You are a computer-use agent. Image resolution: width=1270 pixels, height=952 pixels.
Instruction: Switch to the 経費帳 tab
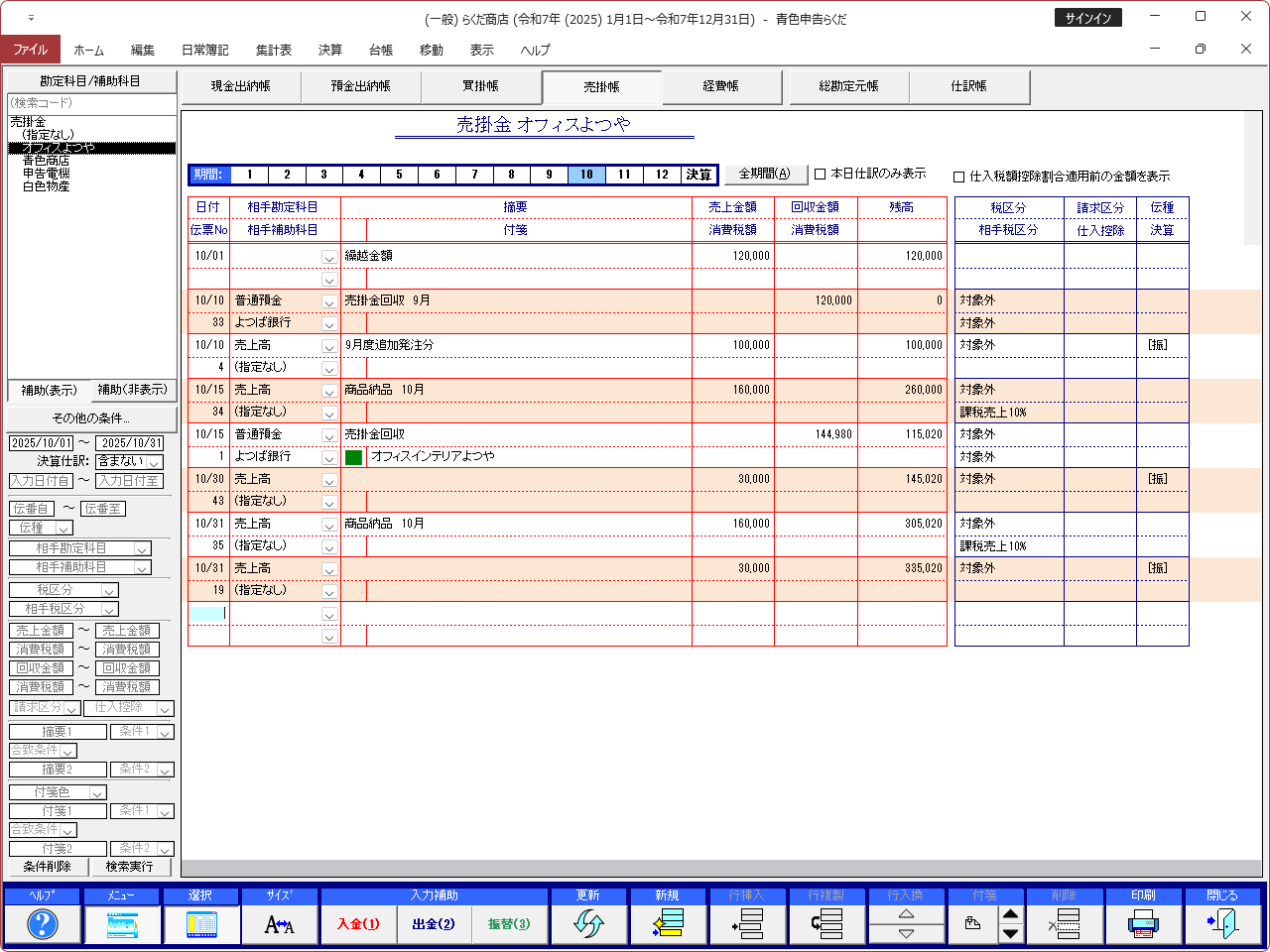pos(721,86)
